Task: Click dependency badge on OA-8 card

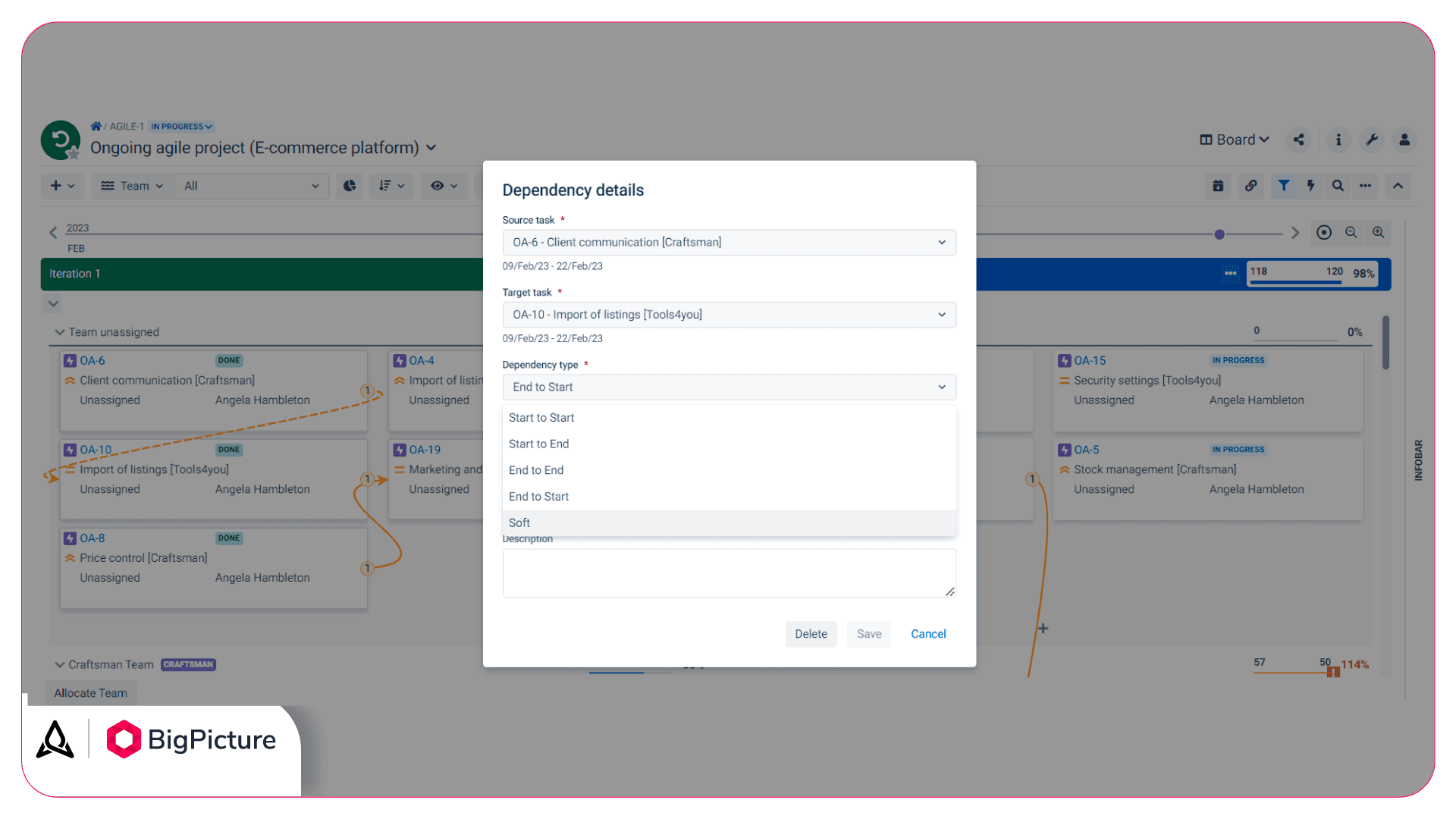Action: (x=367, y=569)
